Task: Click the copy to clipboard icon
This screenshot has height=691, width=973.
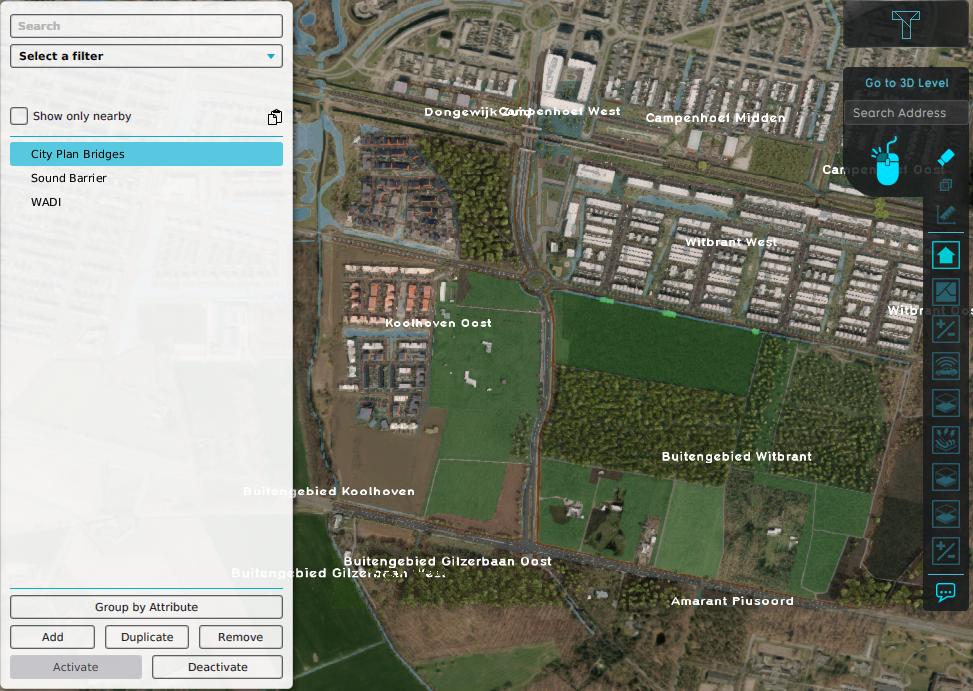Action: click(274, 117)
